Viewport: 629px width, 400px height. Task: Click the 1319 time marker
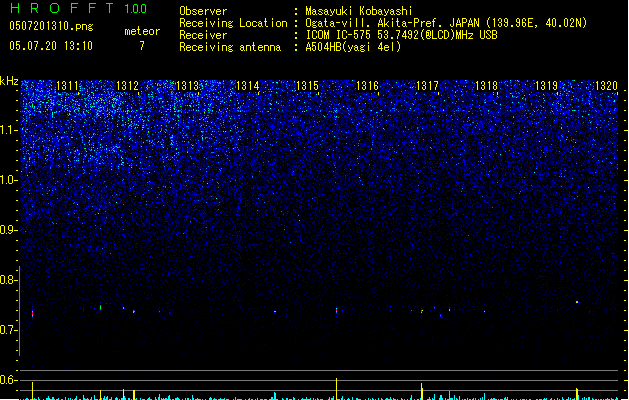pos(547,86)
